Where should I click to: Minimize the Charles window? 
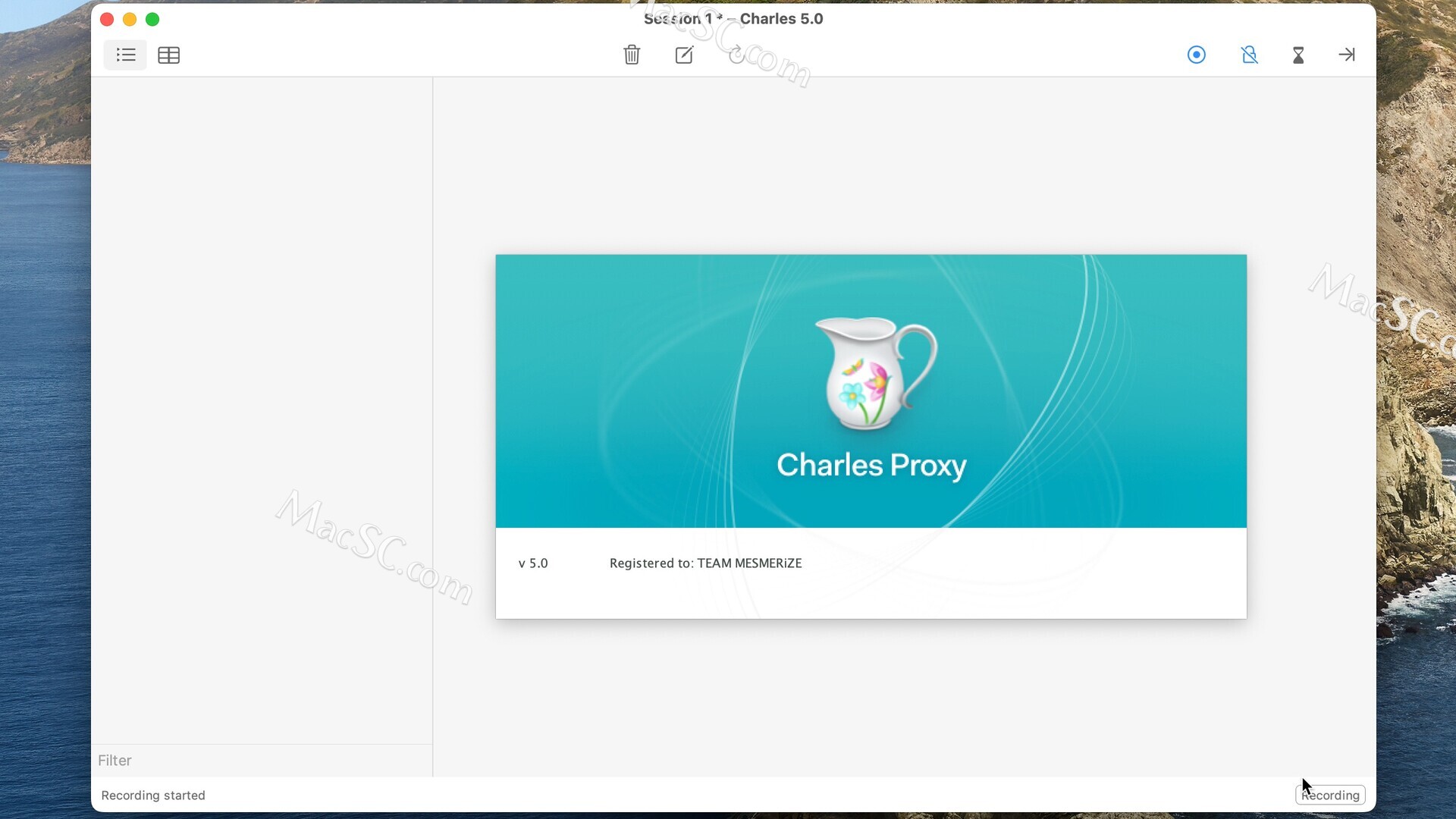130,19
